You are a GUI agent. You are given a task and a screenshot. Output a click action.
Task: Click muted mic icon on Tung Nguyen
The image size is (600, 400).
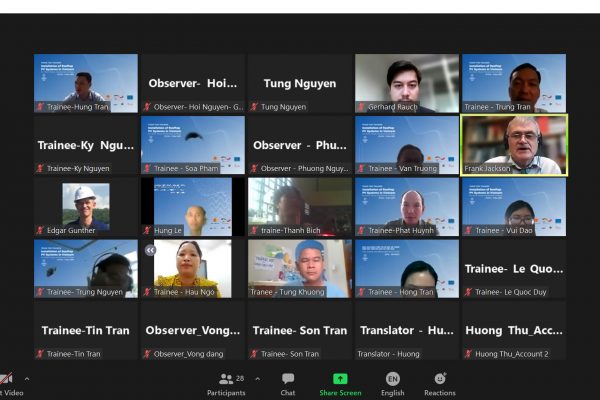255,106
